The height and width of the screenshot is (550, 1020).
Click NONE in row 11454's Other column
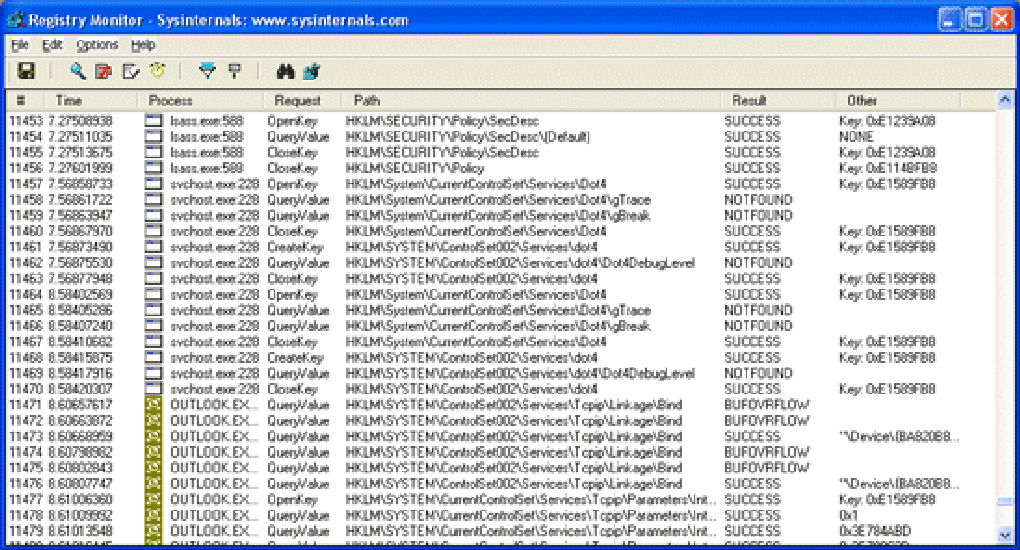(856, 137)
